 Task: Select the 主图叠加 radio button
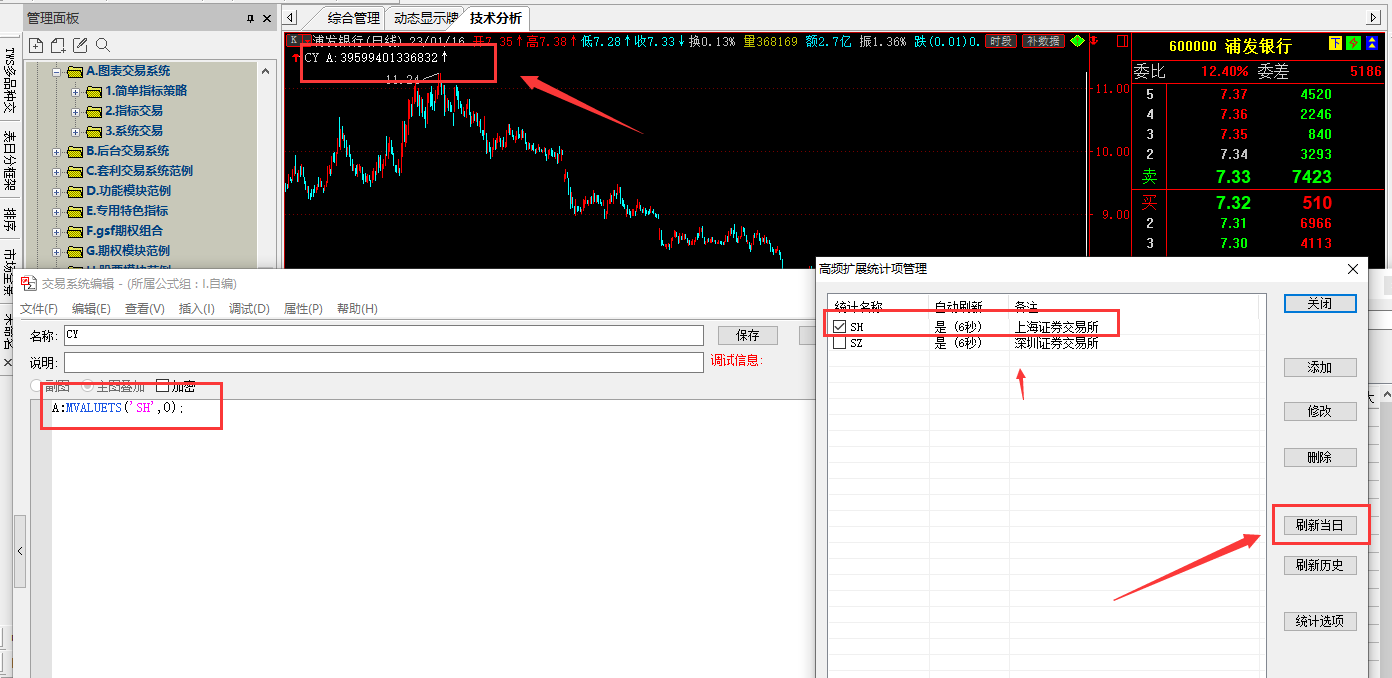click(x=87, y=386)
